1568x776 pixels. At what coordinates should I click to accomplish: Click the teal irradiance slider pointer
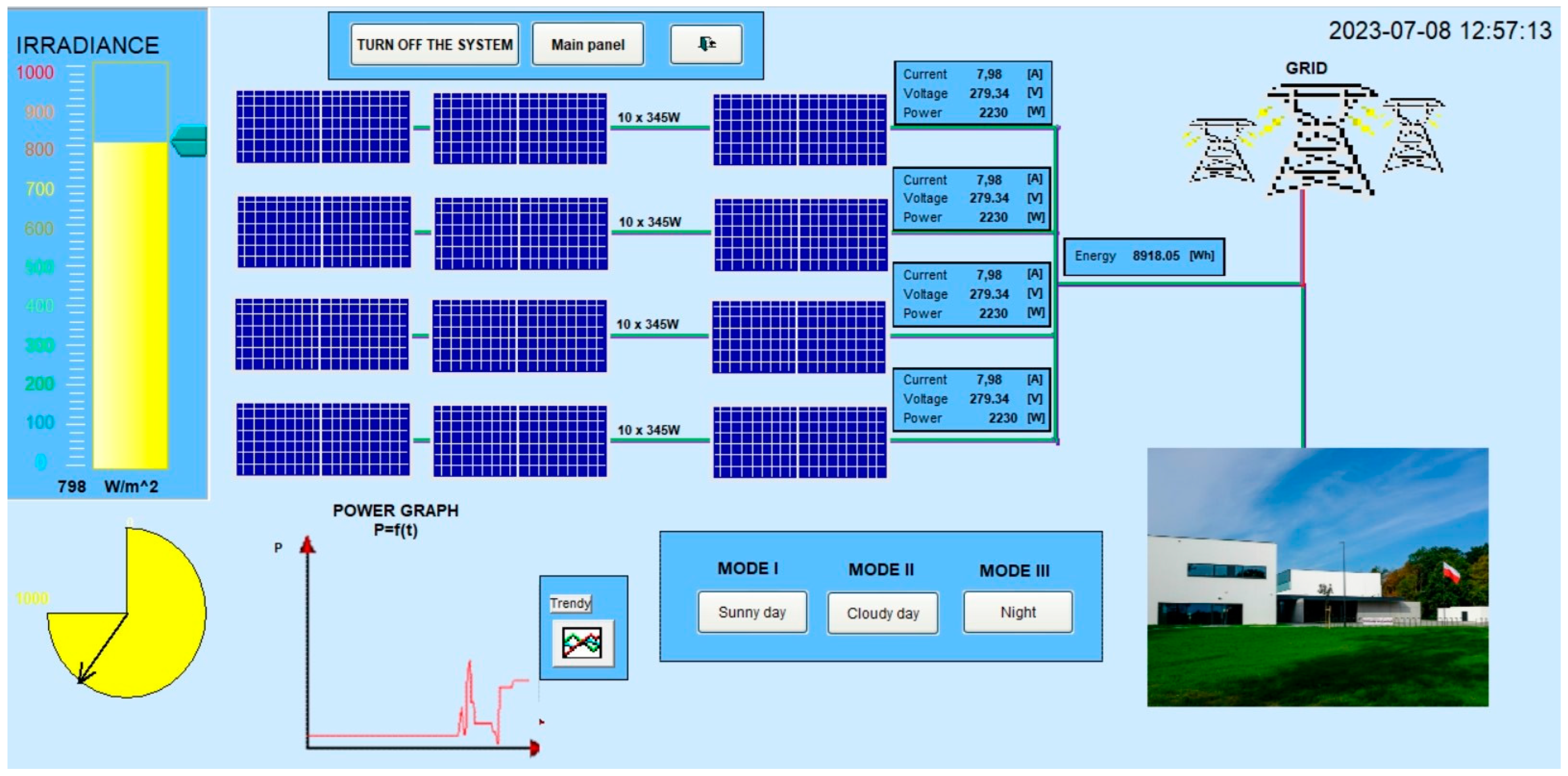tap(190, 141)
